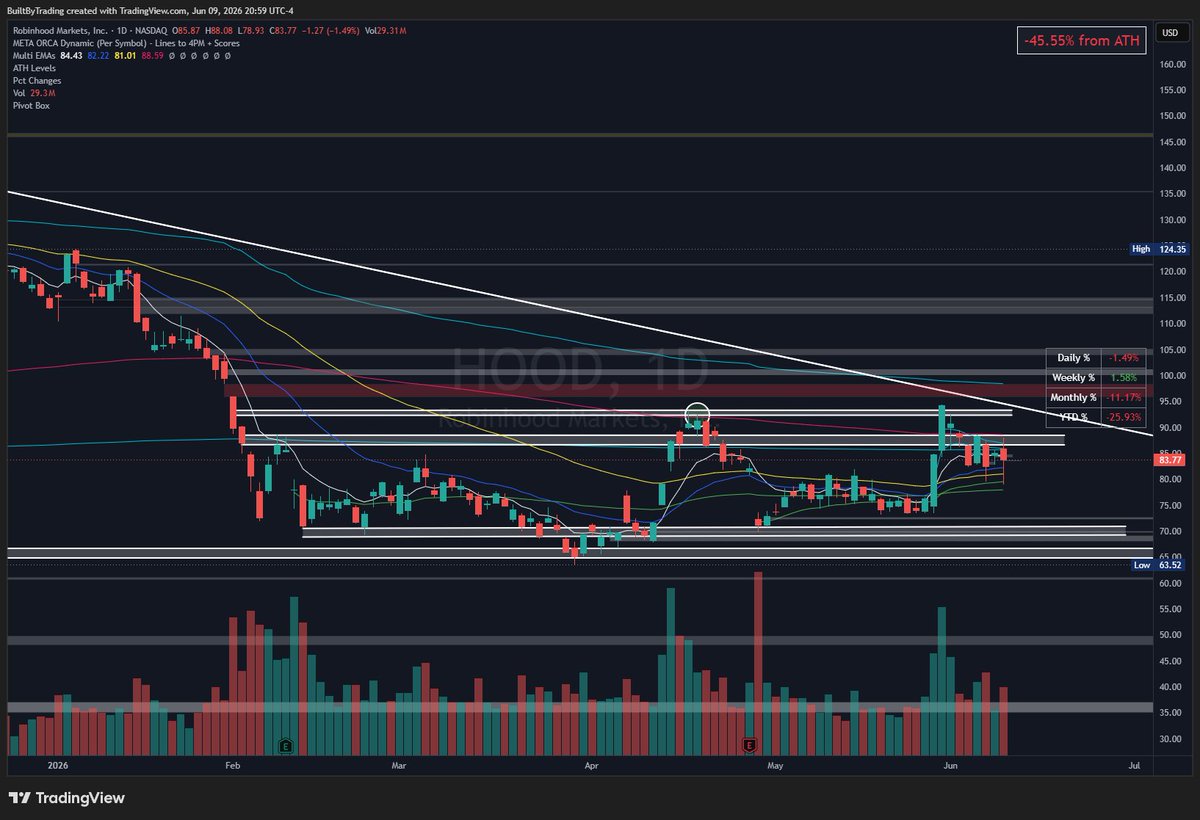Click the green 1.58% weekly value

click(1123, 377)
